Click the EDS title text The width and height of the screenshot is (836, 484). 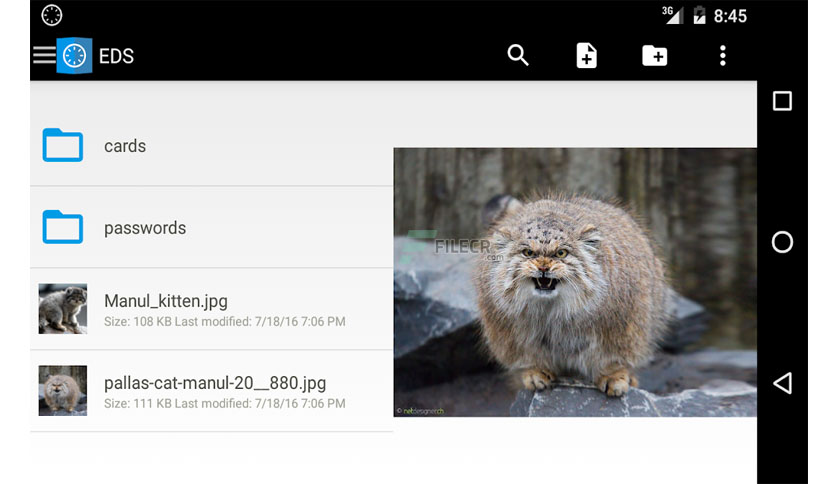coord(116,56)
